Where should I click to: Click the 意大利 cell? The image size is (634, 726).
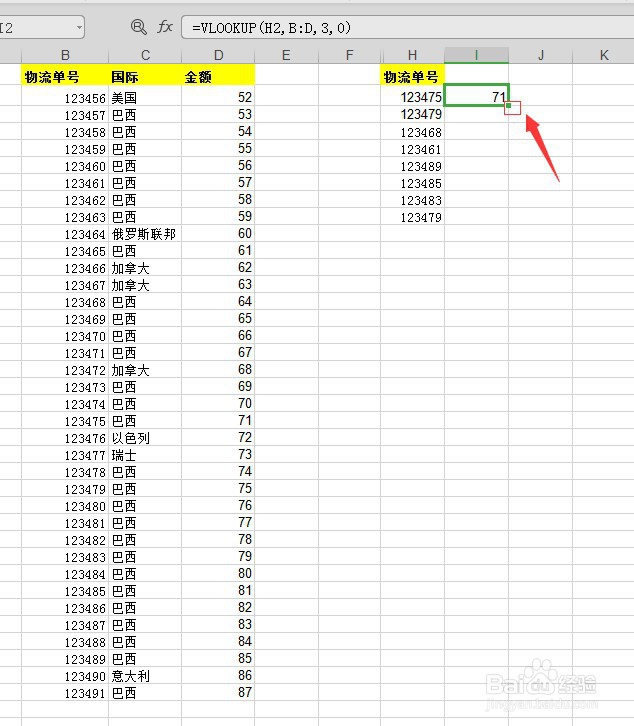coord(145,676)
